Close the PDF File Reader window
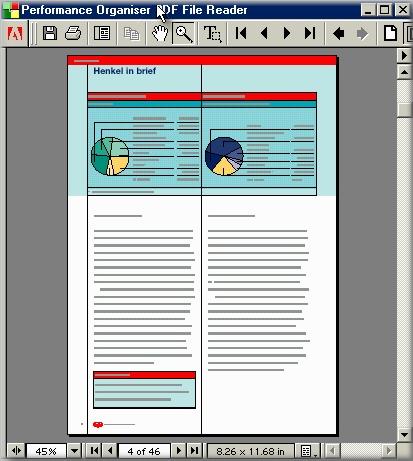The height and width of the screenshot is (461, 413). pyautogui.click(x=403, y=10)
